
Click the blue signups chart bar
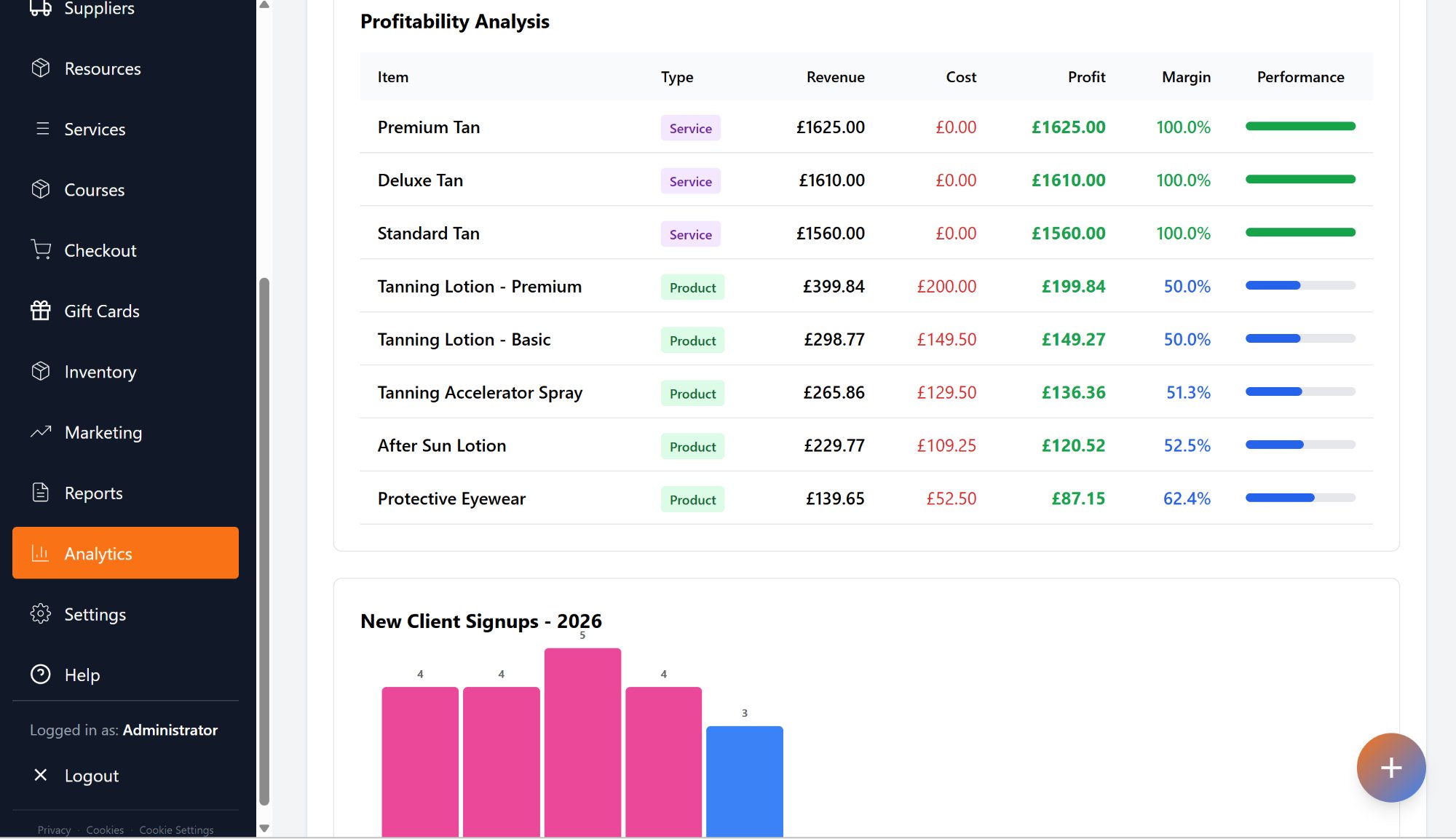pyautogui.click(x=744, y=781)
